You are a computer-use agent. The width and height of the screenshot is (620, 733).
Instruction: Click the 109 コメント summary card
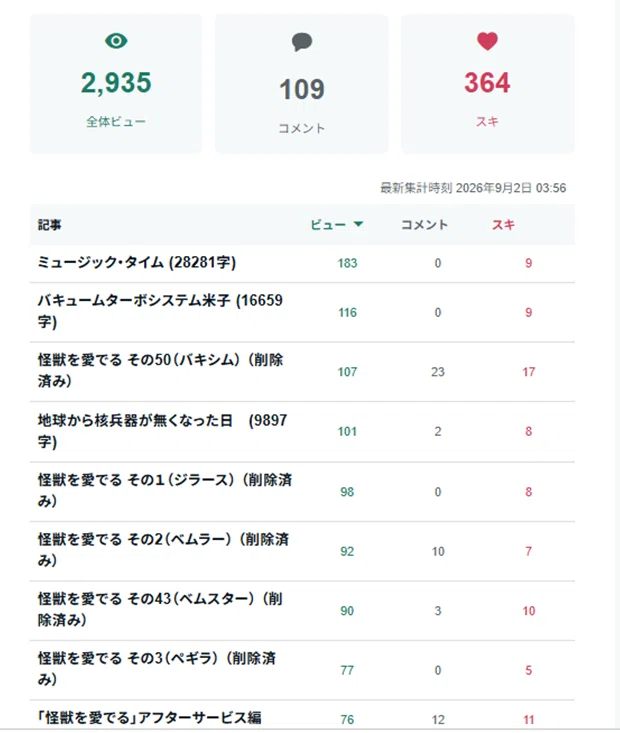pyautogui.click(x=302, y=84)
